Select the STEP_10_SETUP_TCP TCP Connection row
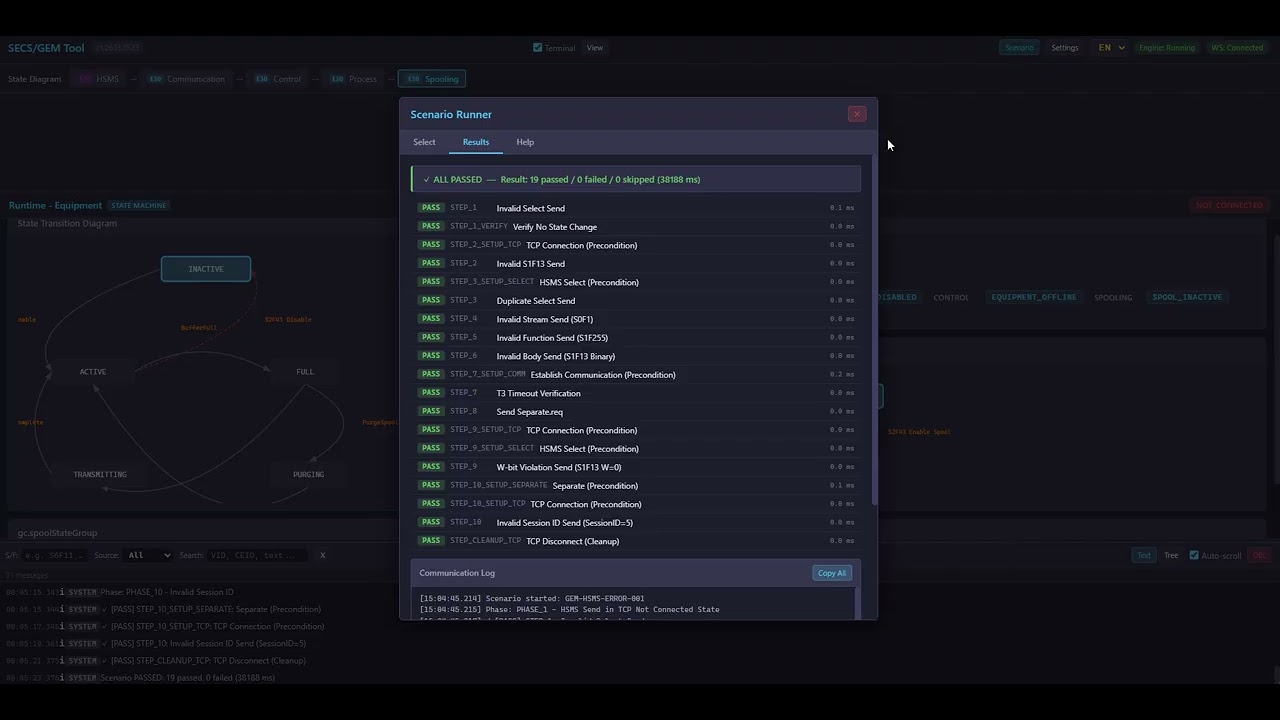 [636, 504]
